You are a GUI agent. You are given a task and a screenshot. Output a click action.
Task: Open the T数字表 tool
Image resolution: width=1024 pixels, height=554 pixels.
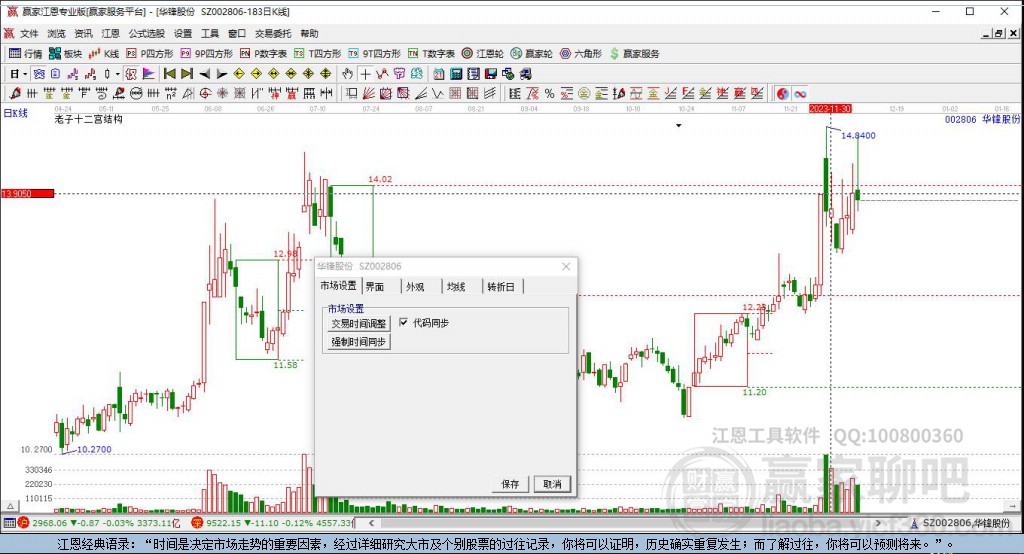point(431,54)
